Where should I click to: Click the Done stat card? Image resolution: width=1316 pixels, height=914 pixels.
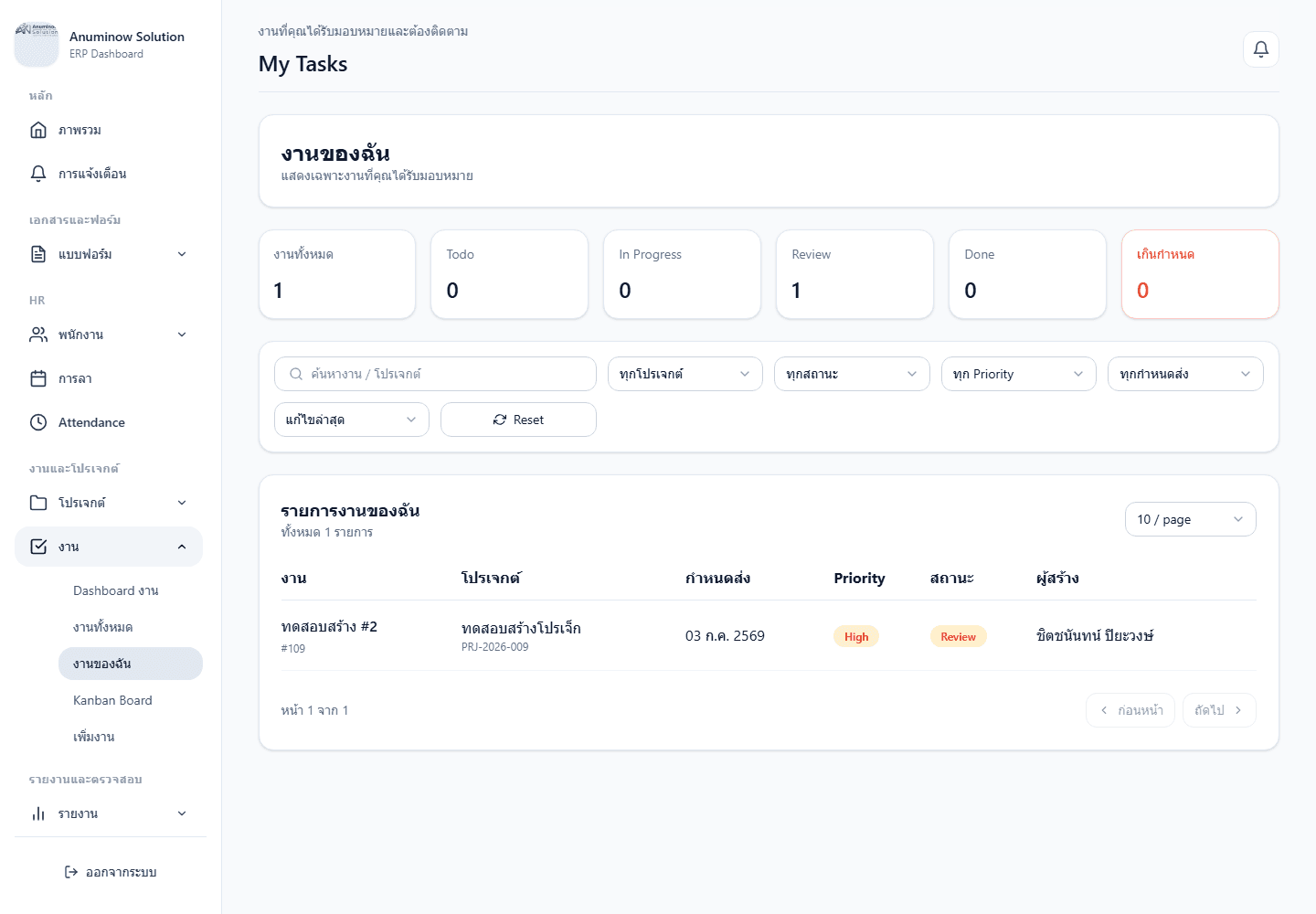pos(1027,274)
